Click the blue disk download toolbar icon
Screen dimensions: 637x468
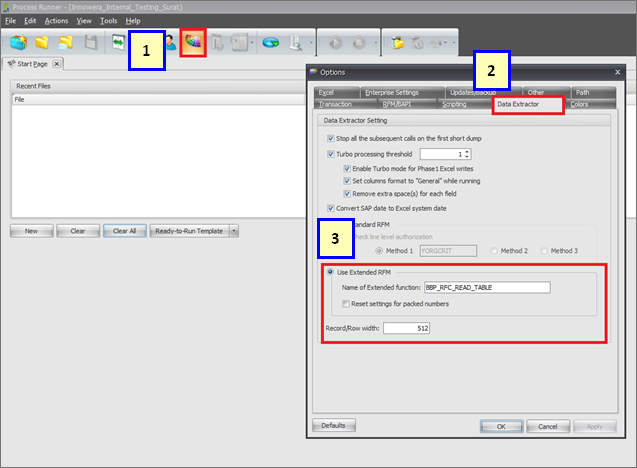tap(271, 43)
